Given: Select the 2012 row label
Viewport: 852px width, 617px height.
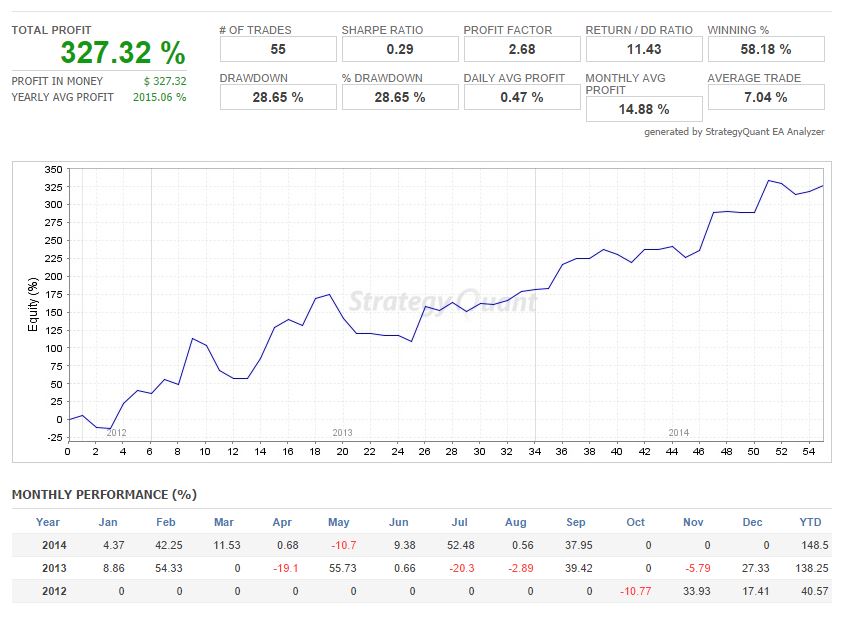Looking at the screenshot, I should [54, 591].
